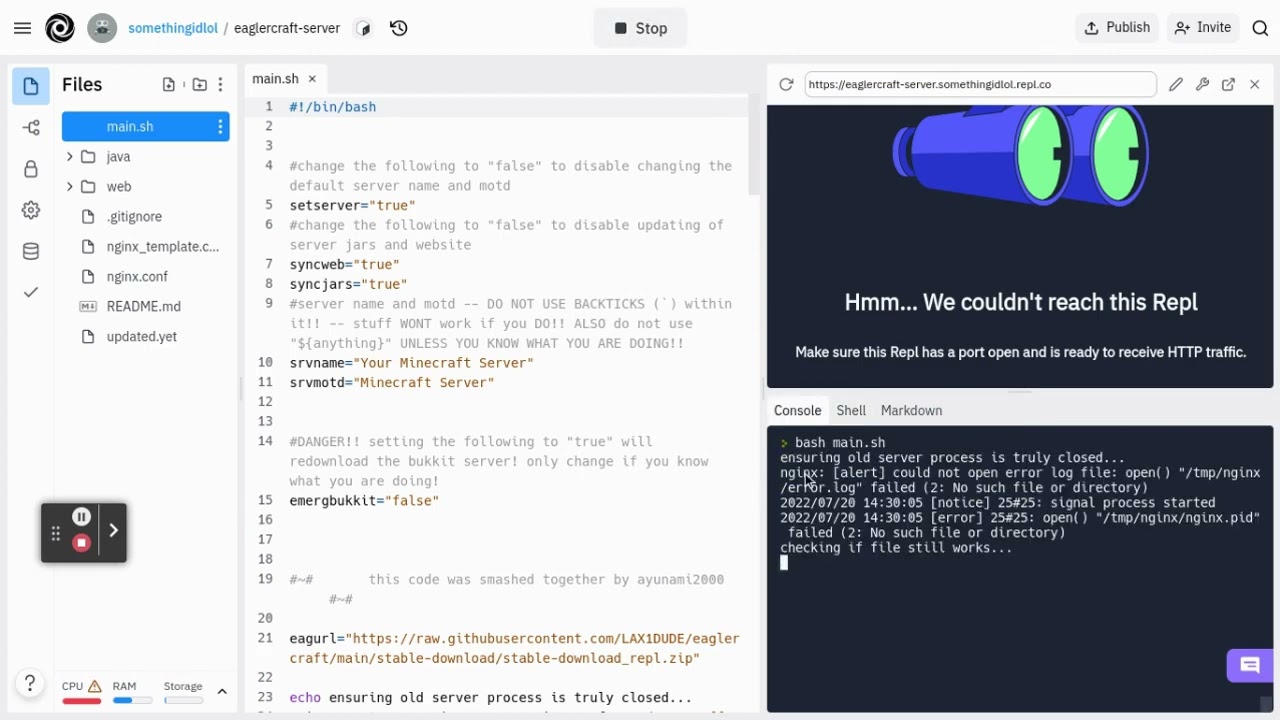Open the history clock icon
Viewport: 1280px width, 720px height.
pyautogui.click(x=399, y=28)
